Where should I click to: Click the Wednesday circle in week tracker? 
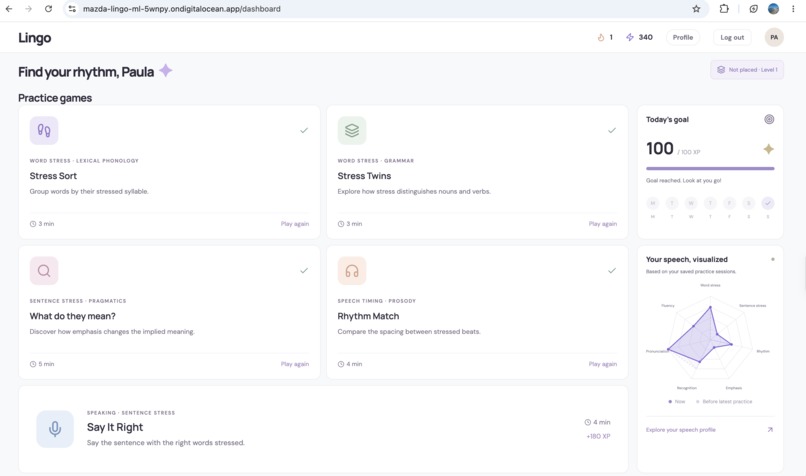click(691, 203)
